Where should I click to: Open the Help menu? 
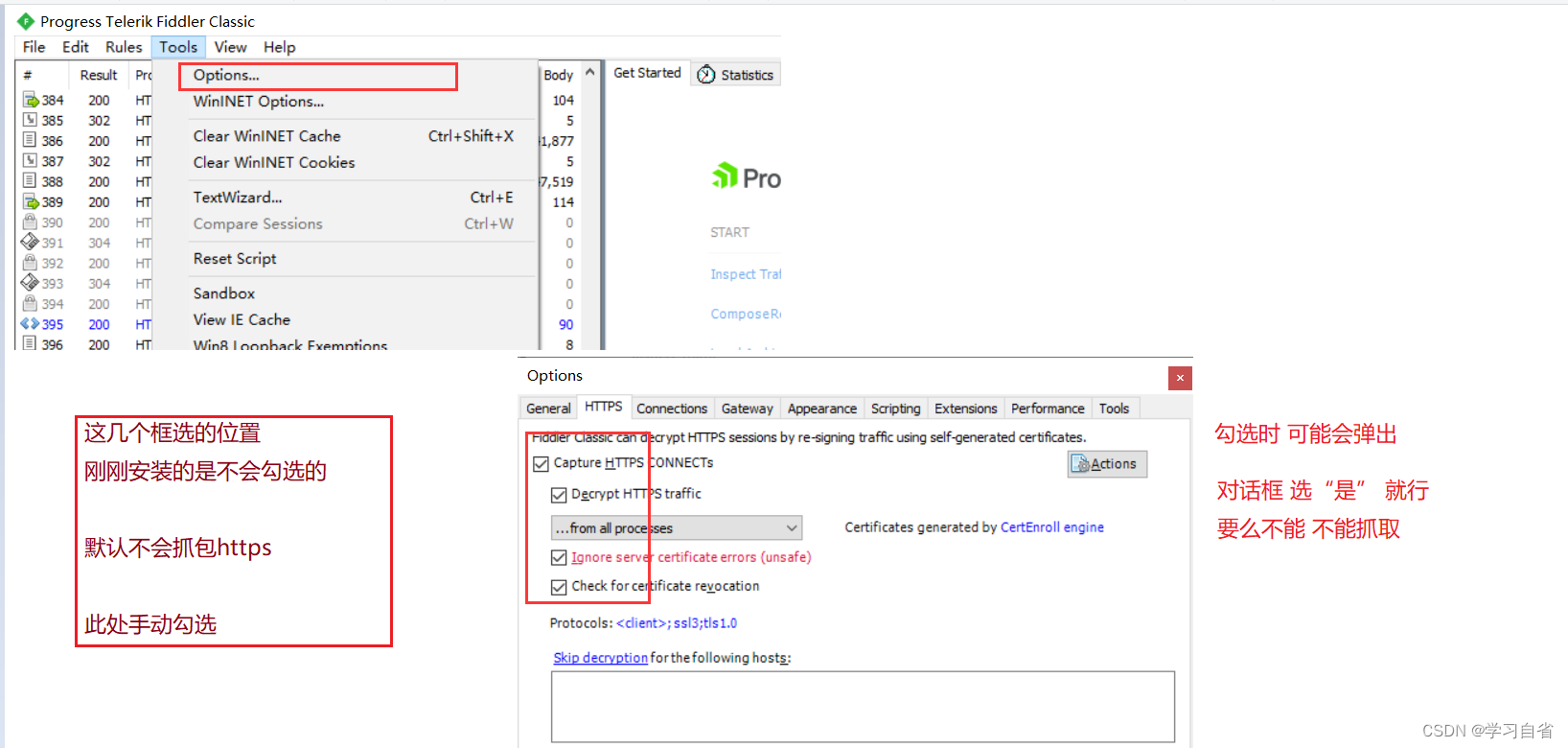[x=280, y=47]
